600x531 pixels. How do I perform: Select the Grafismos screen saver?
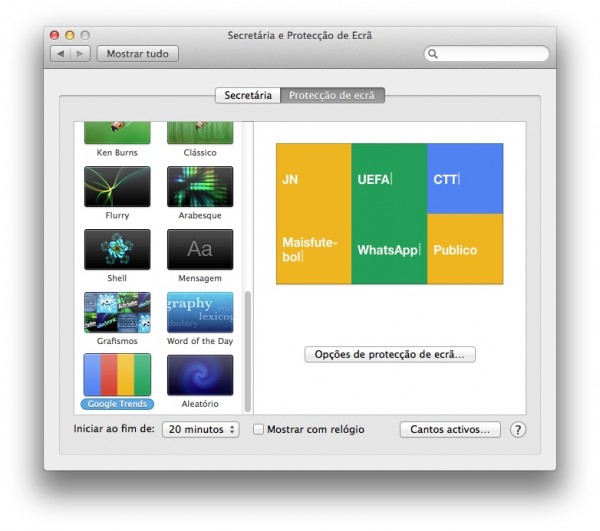117,312
